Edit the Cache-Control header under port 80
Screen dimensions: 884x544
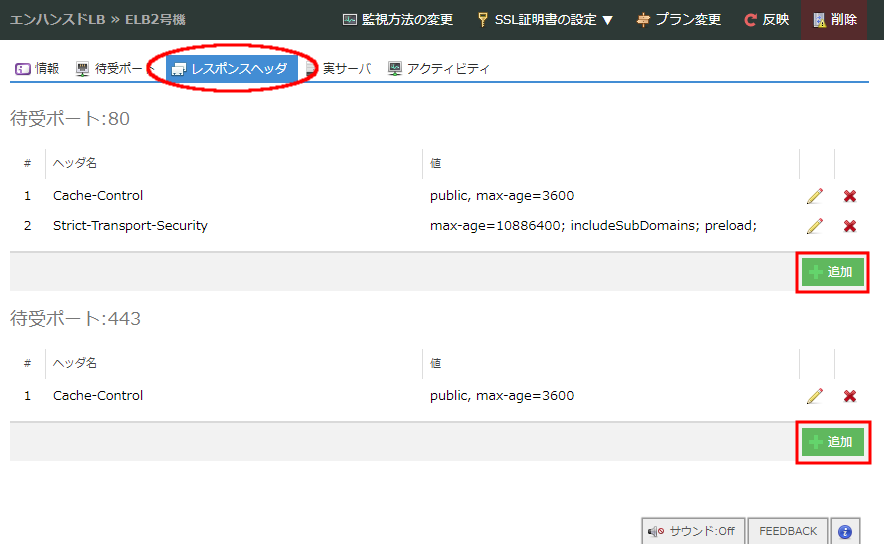[x=814, y=196]
